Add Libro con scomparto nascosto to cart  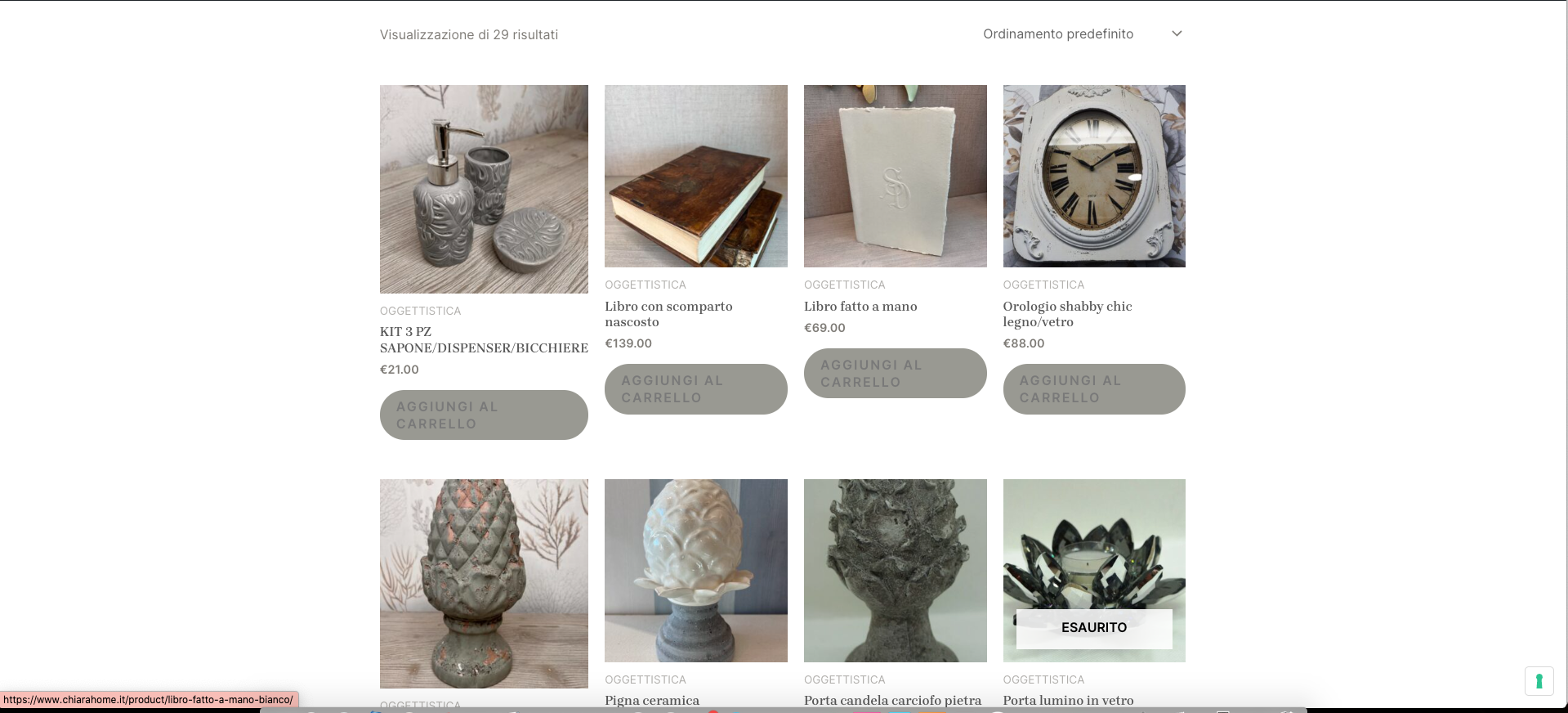pos(696,389)
